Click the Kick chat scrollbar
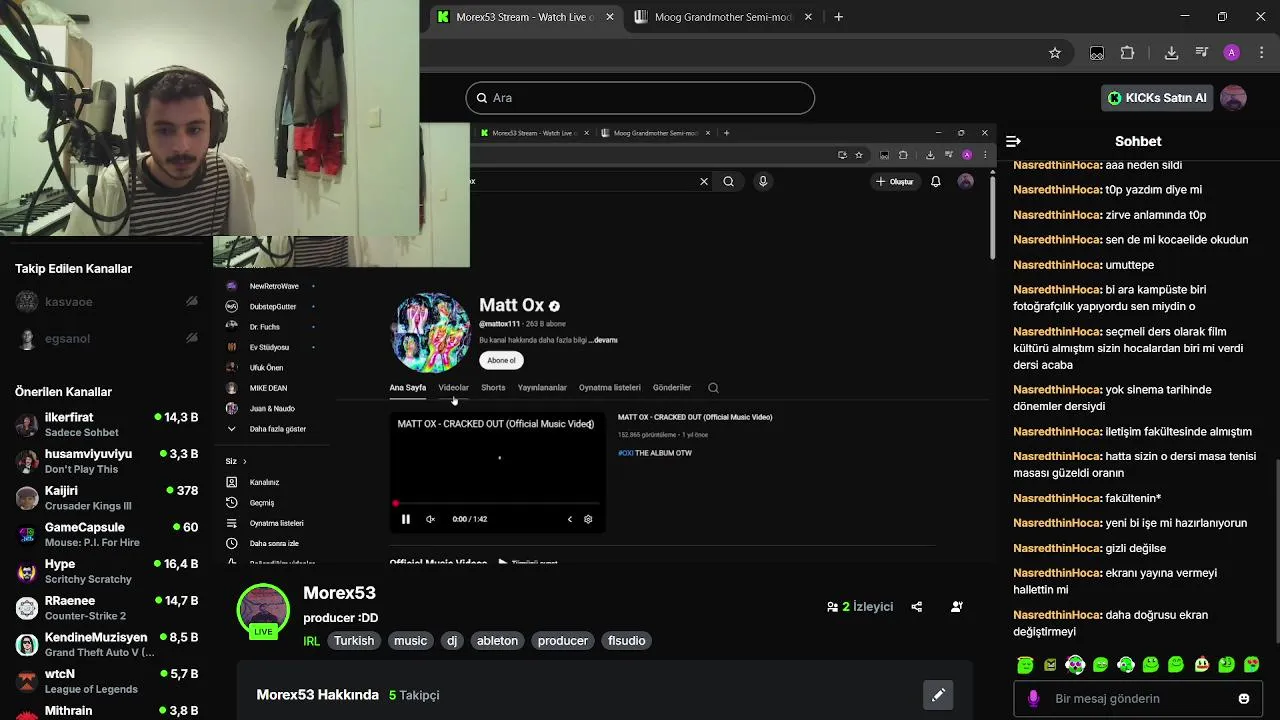The height and width of the screenshot is (720, 1280). [x=1276, y=550]
